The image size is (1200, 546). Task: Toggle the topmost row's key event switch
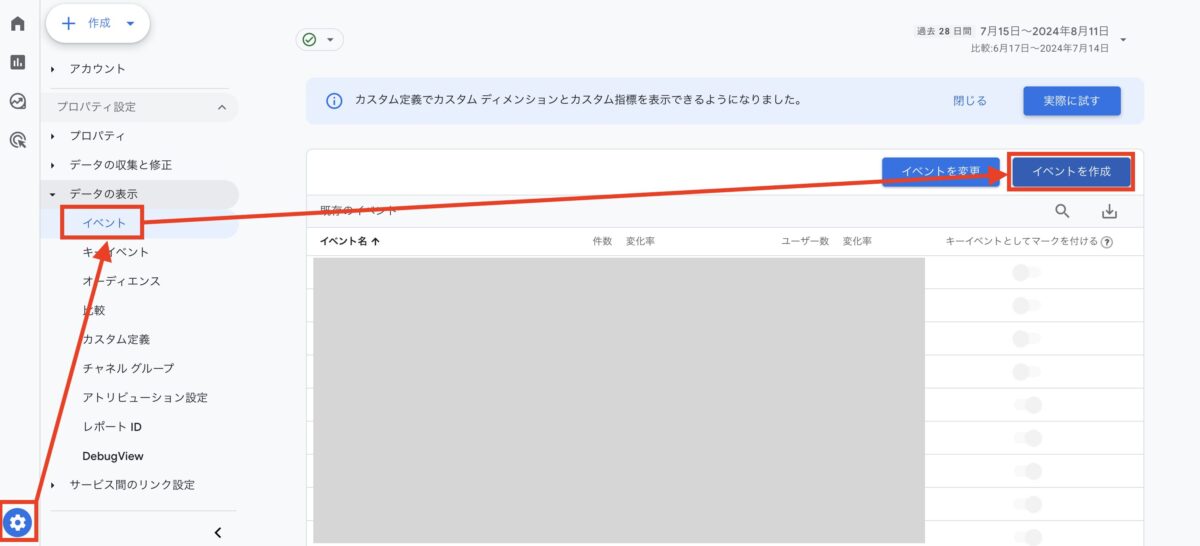coord(1027,273)
